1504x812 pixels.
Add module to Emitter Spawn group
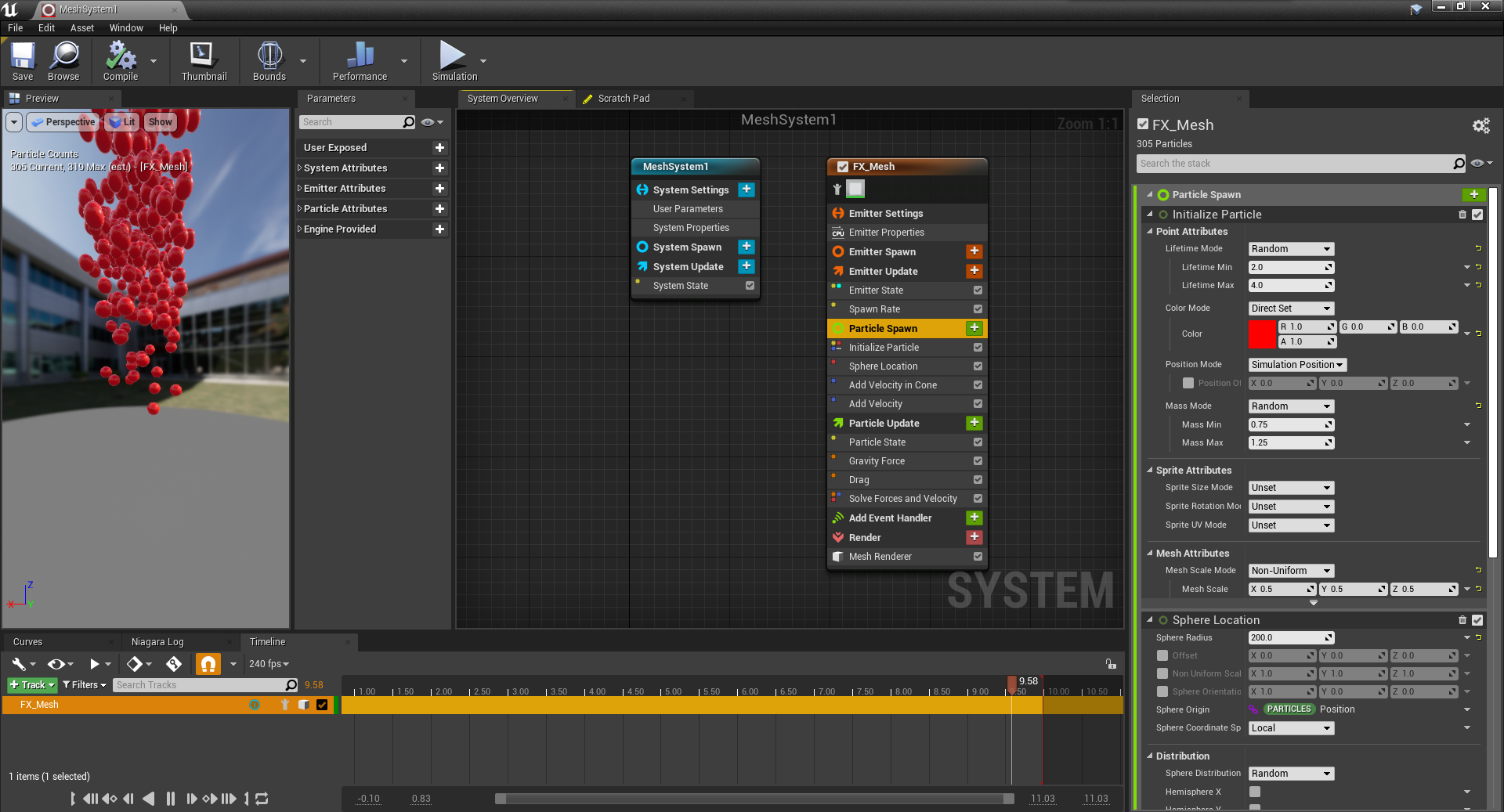coord(974,251)
